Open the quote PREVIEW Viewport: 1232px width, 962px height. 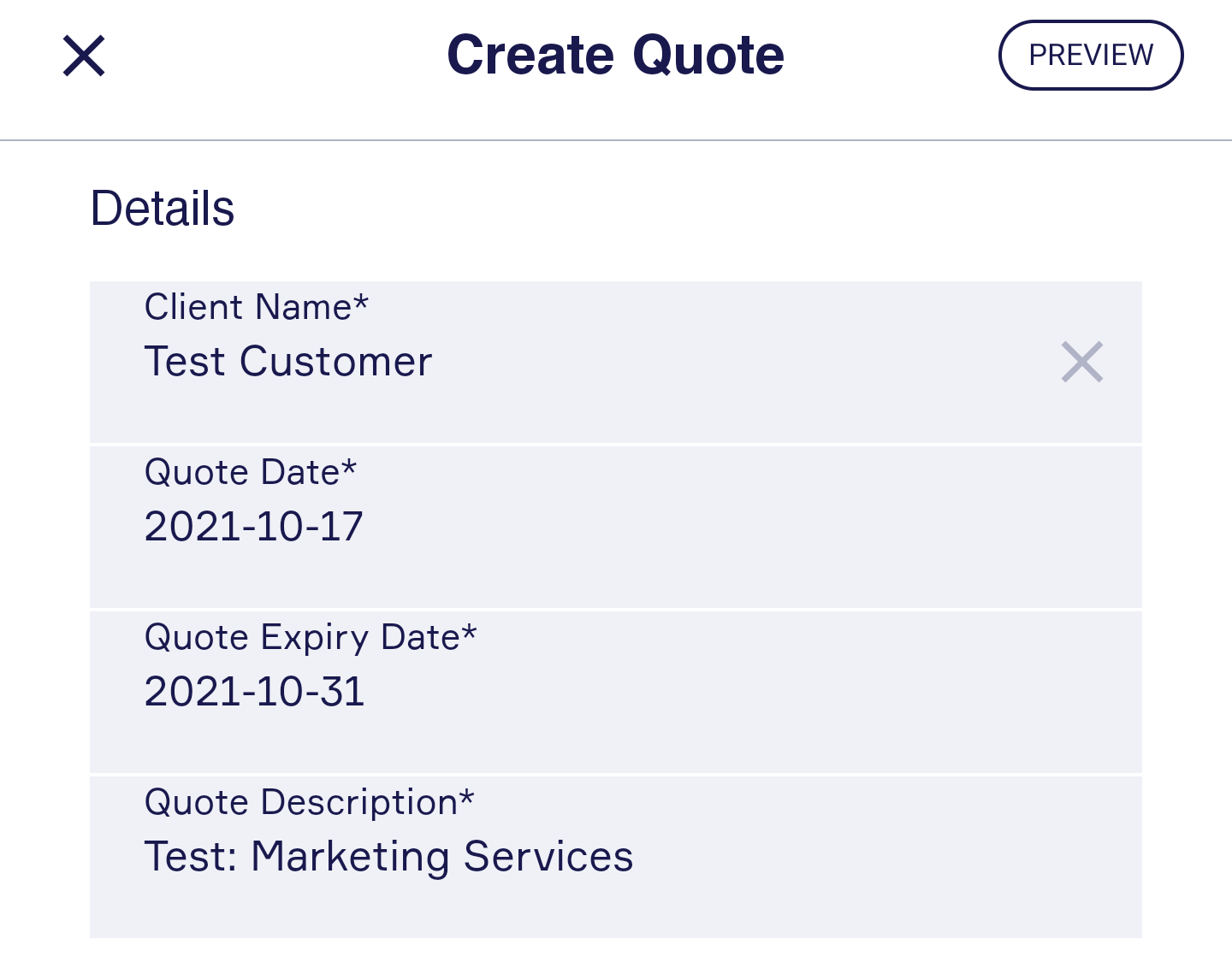pyautogui.click(x=1091, y=56)
